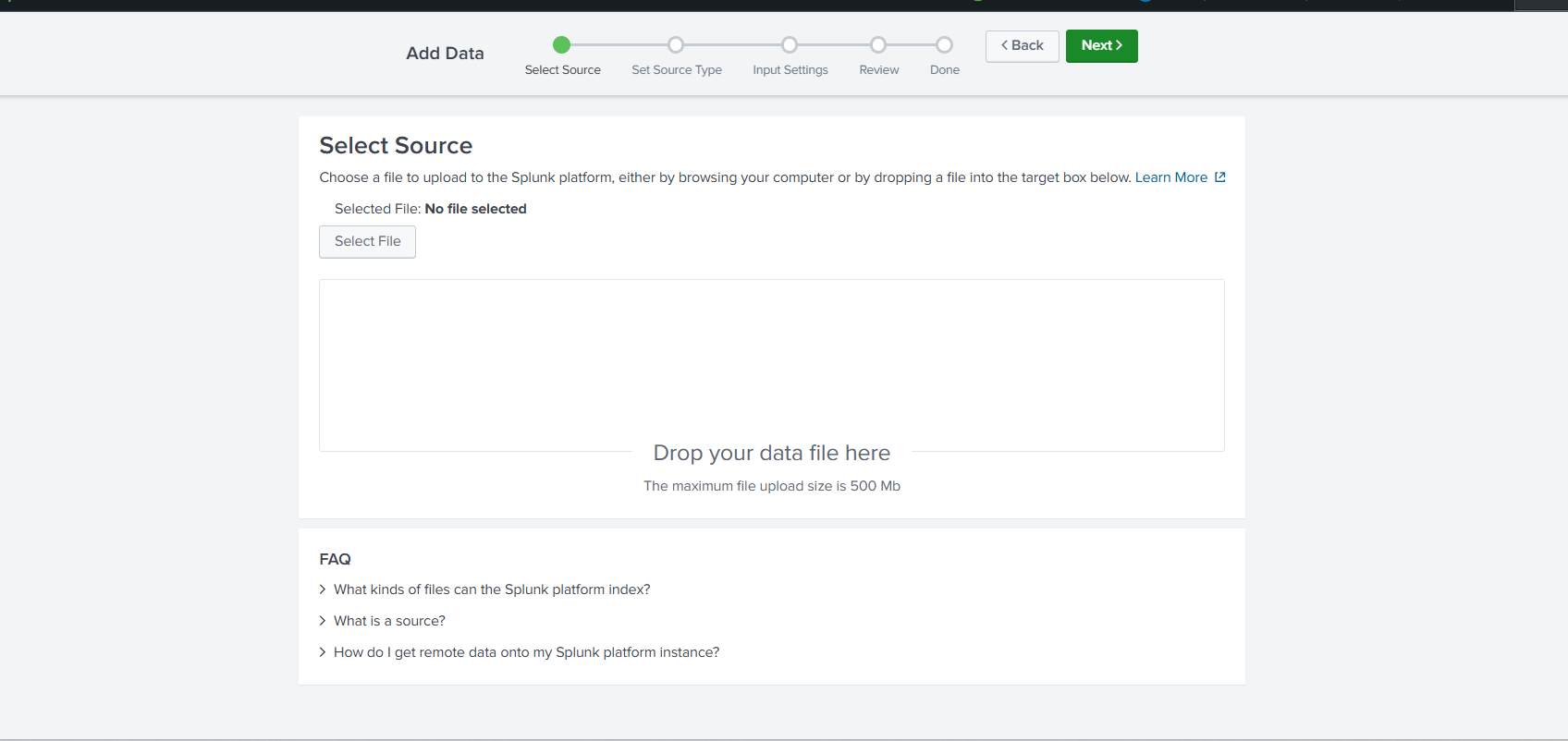Click the Set Source Type step circle
This screenshot has height=741, width=1568.
point(676,44)
